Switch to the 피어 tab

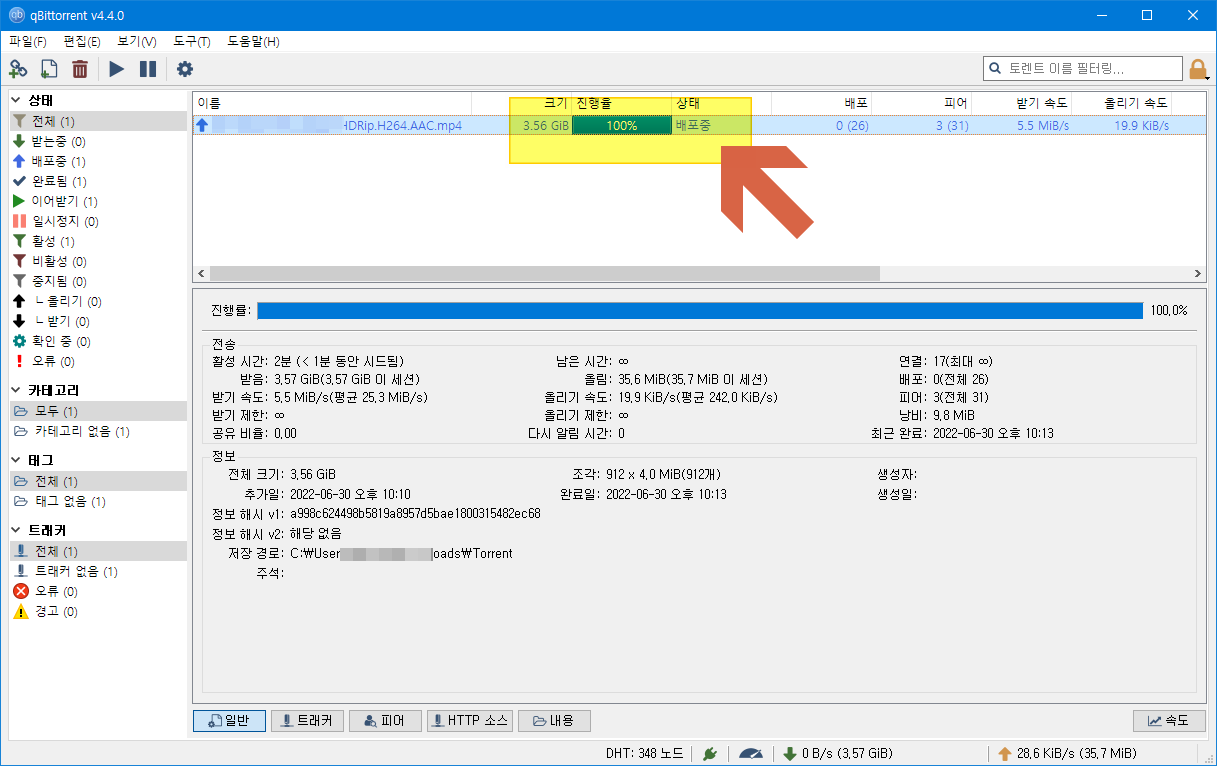tap(386, 721)
